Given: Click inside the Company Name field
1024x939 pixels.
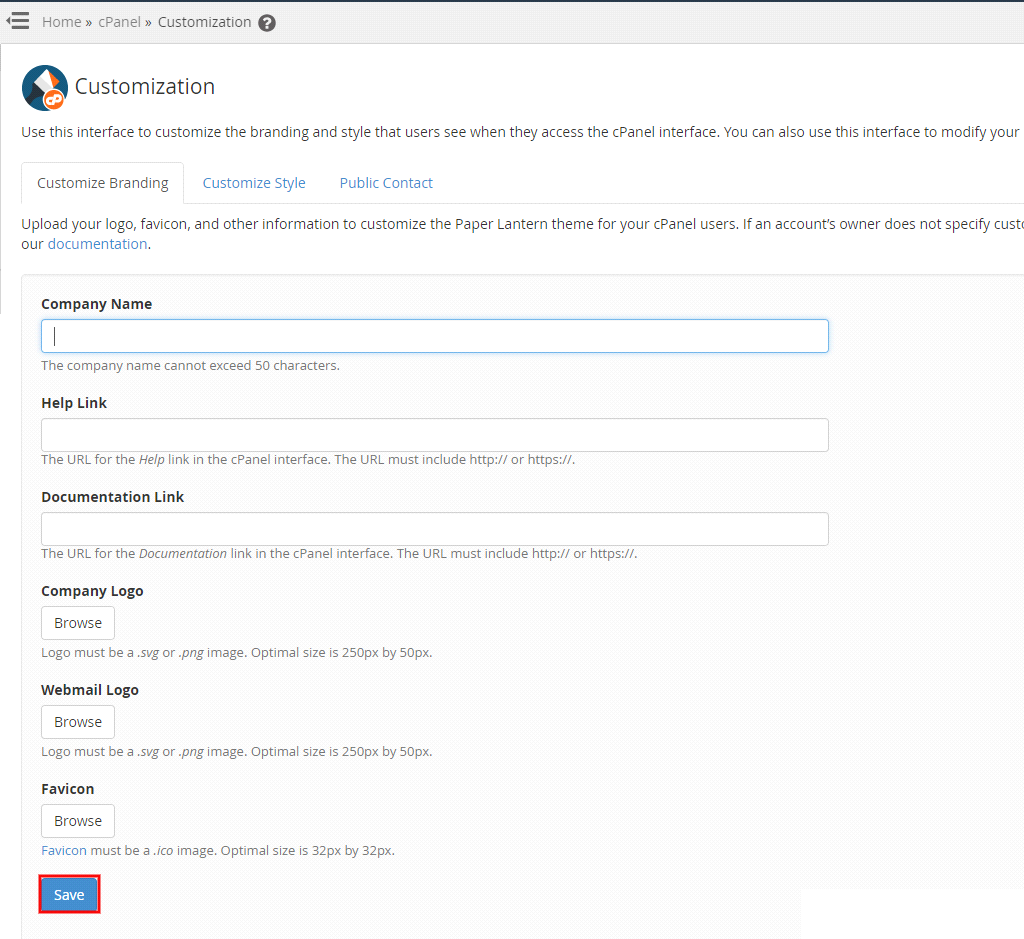Looking at the screenshot, I should point(434,335).
